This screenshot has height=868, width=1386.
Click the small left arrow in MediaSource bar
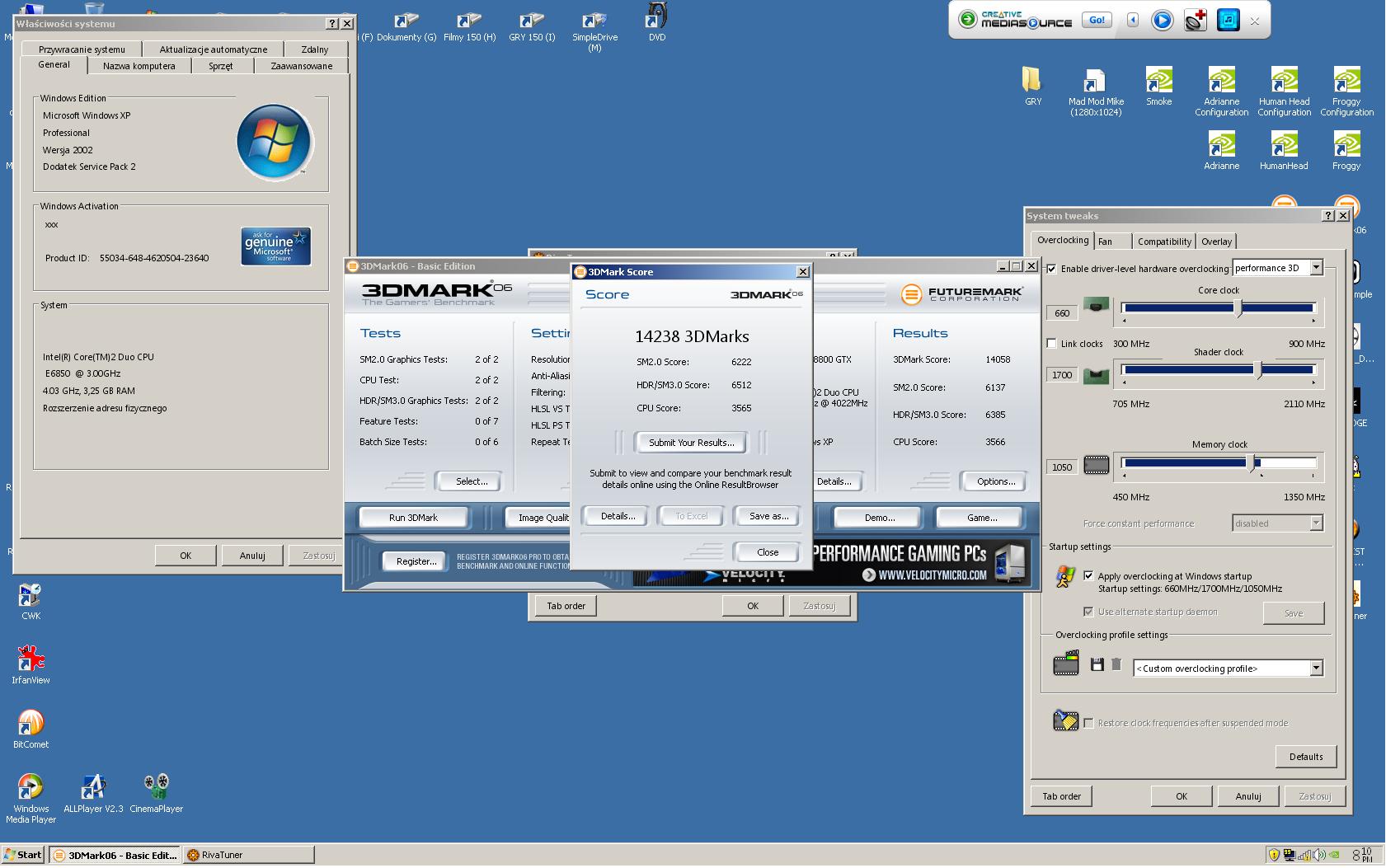(x=1133, y=20)
